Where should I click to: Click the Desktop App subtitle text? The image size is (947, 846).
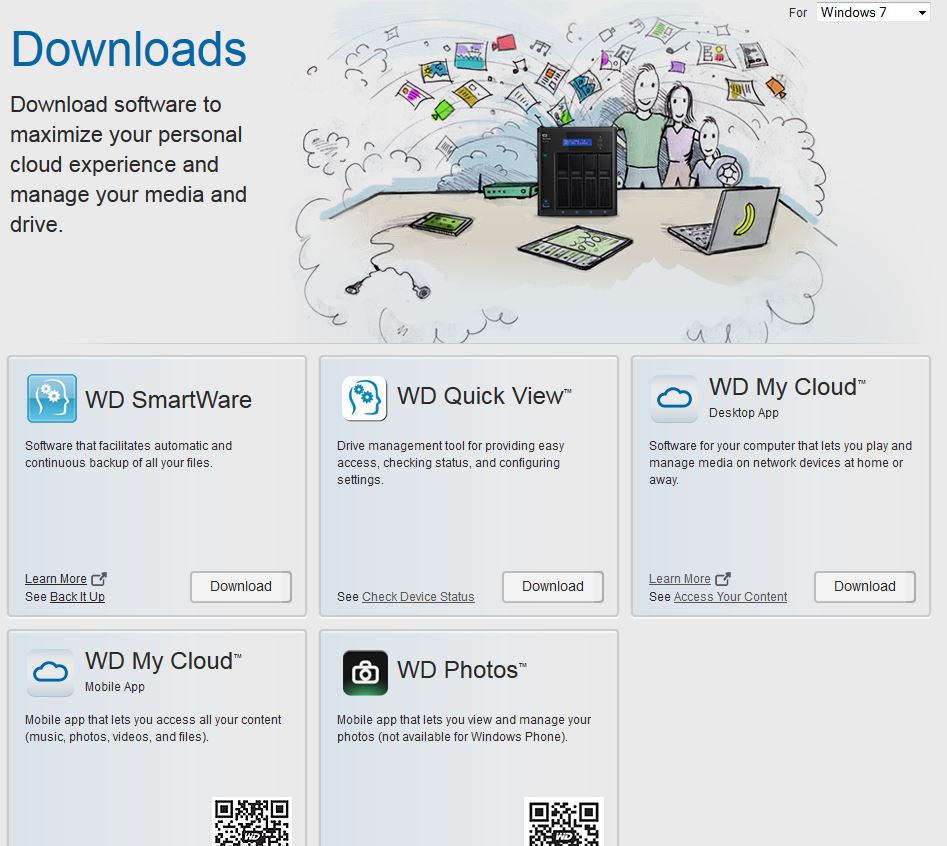point(743,413)
